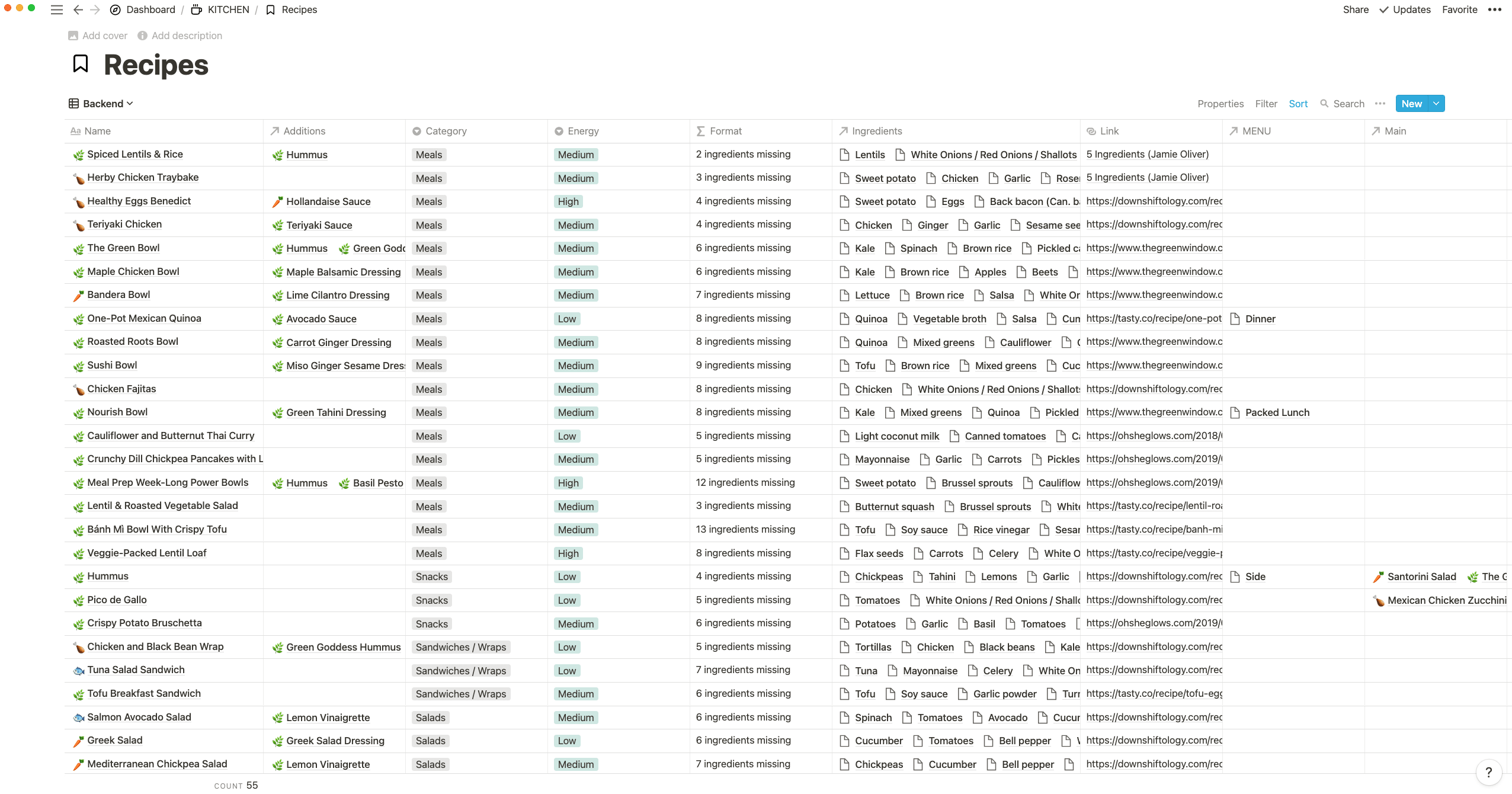
Task: Click the Sandwiches / Wraps tag for Tuna Salad Sandwich
Action: coord(461,671)
